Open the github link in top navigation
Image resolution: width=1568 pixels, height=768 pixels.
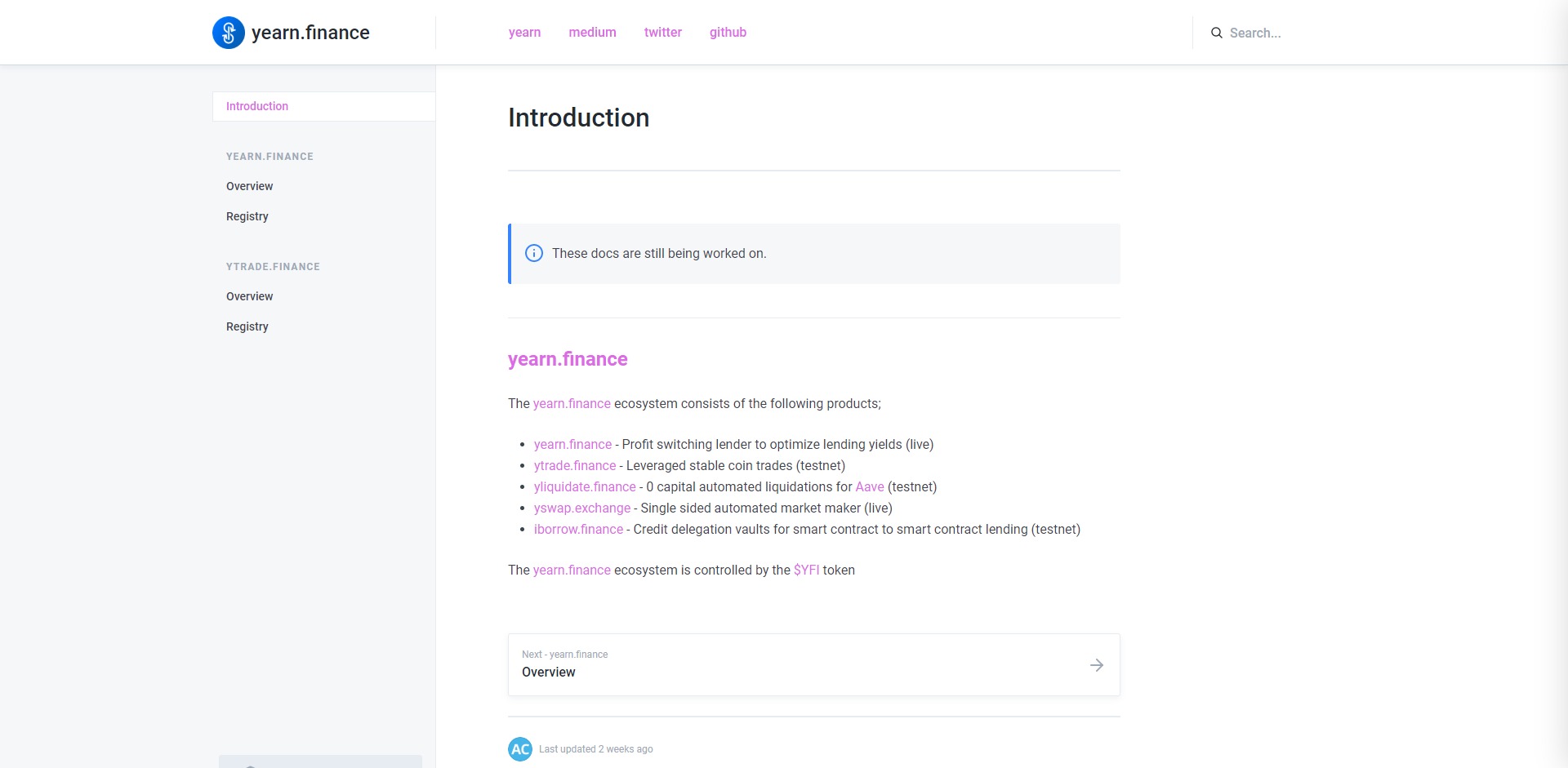(x=728, y=33)
